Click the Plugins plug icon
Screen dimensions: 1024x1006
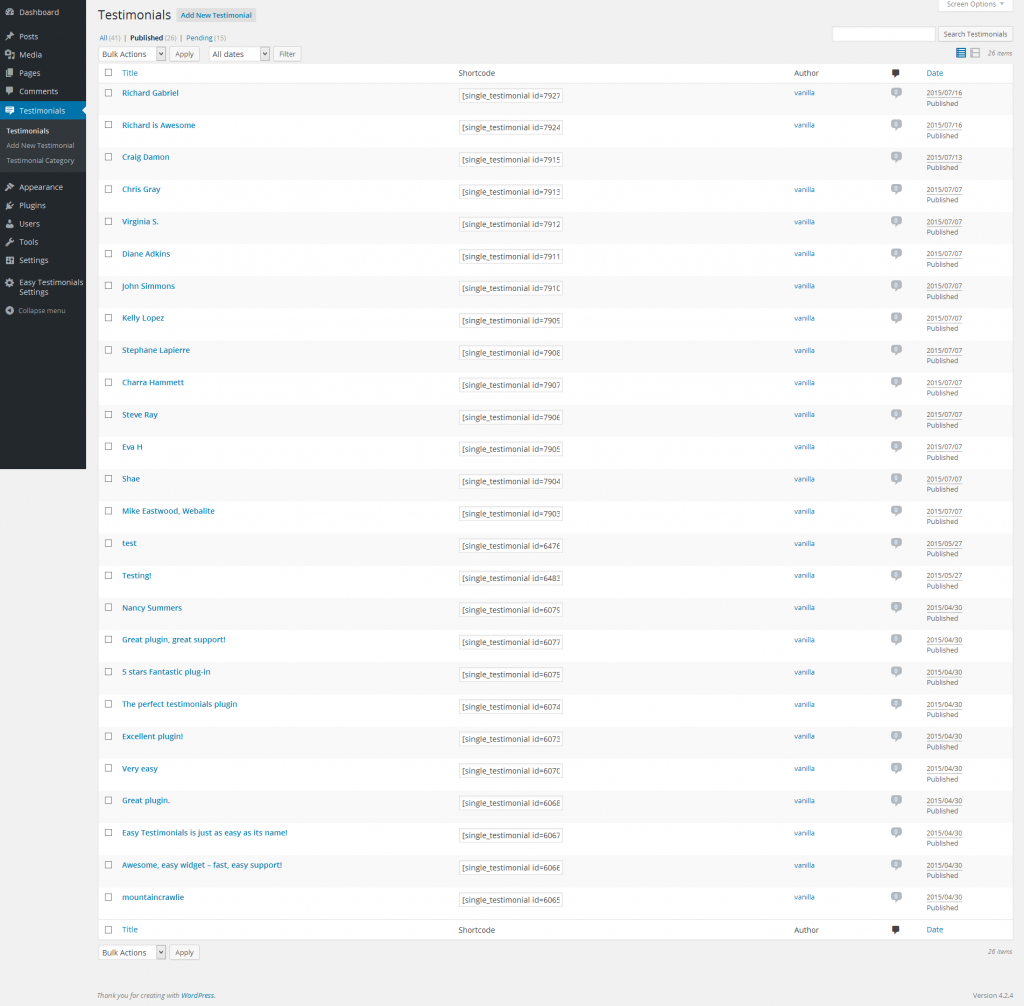coord(9,205)
